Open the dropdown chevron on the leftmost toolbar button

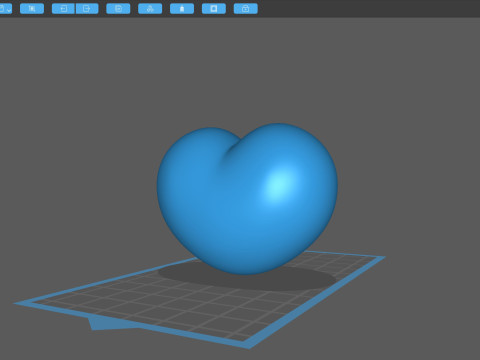tap(9, 10)
